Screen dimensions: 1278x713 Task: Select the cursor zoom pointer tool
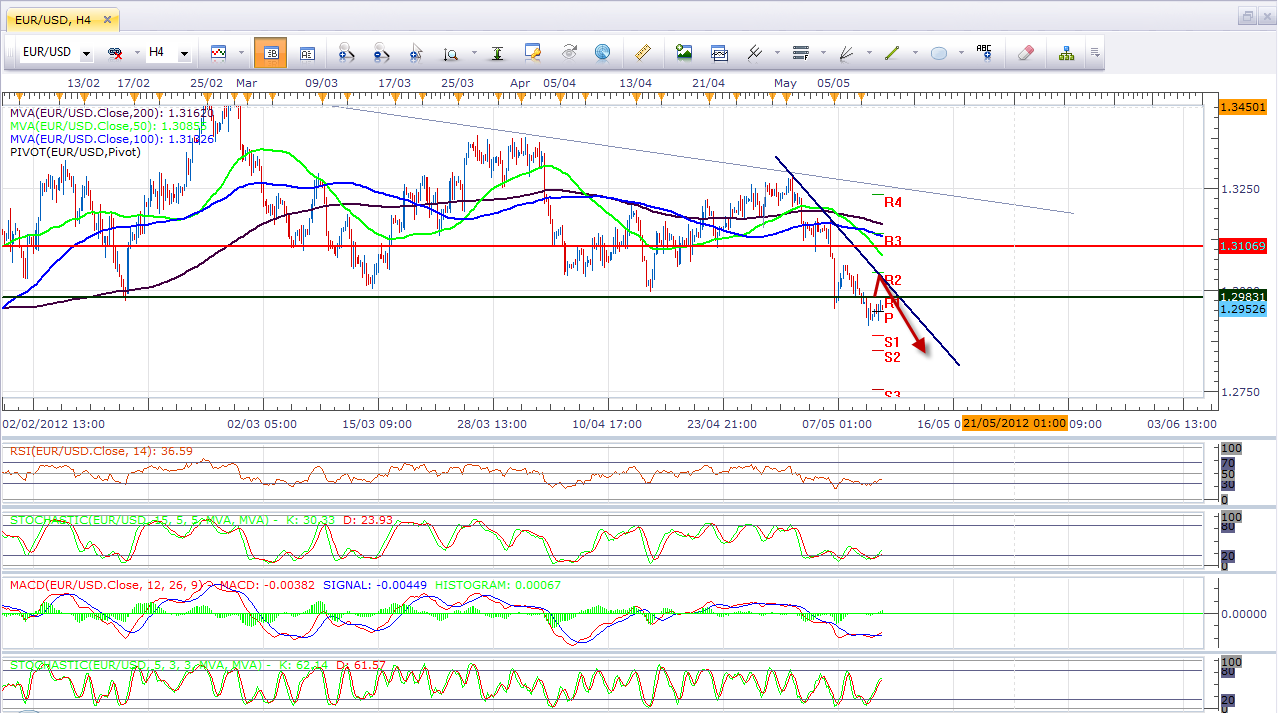pyautogui.click(x=417, y=52)
